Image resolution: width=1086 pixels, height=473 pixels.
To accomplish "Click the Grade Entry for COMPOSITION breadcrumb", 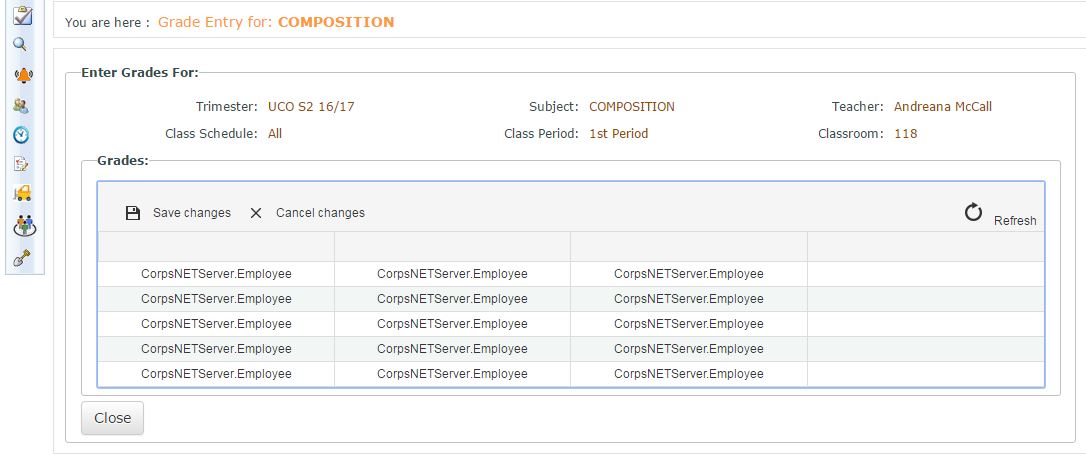I will pos(275,21).
